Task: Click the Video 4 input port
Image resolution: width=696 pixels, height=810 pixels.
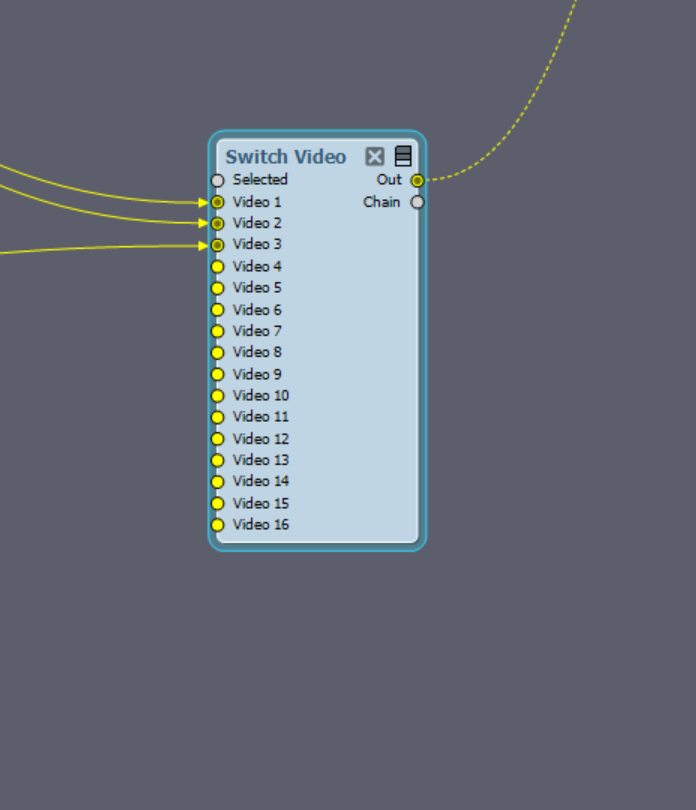Action: point(218,267)
